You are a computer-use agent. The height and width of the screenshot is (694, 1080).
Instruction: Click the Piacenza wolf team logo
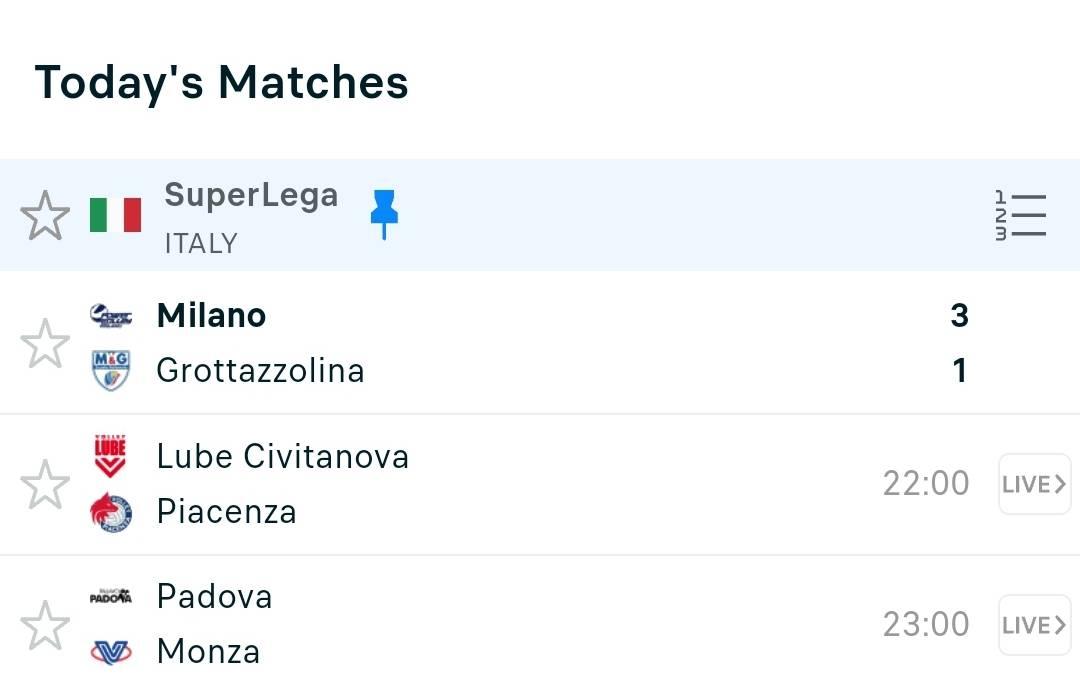pos(111,512)
